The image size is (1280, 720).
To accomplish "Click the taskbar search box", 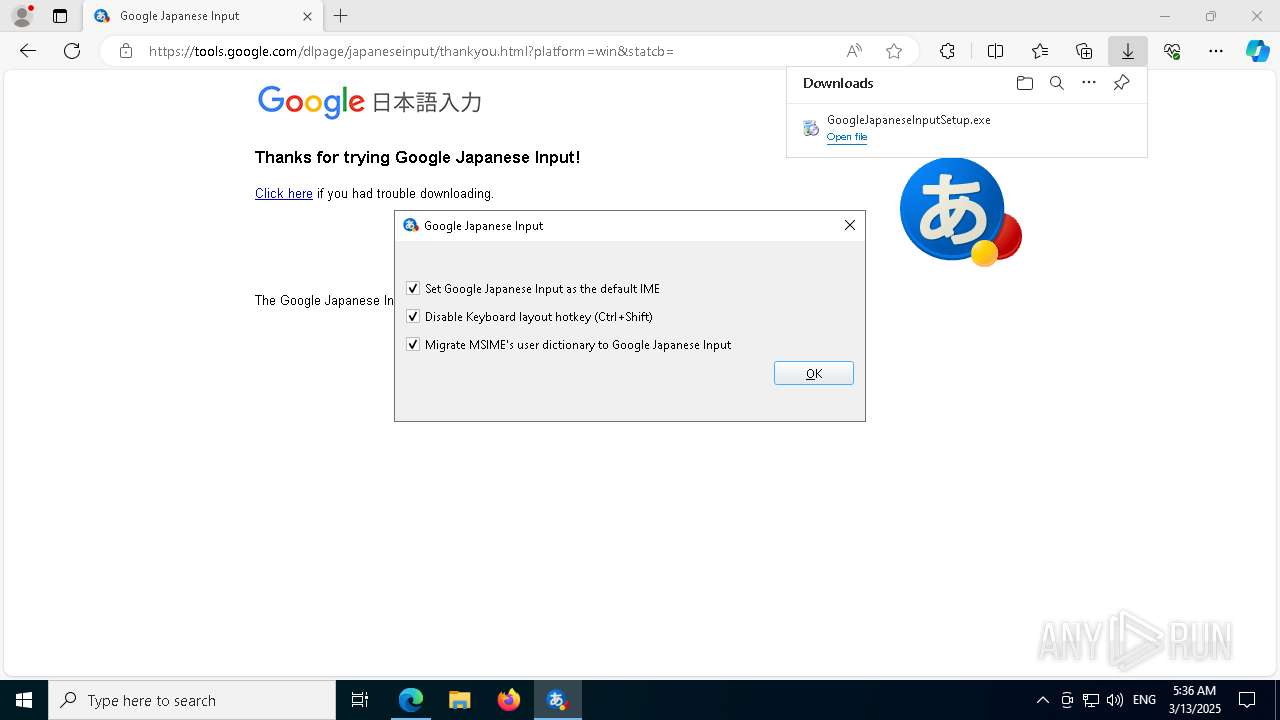I will [x=192, y=700].
